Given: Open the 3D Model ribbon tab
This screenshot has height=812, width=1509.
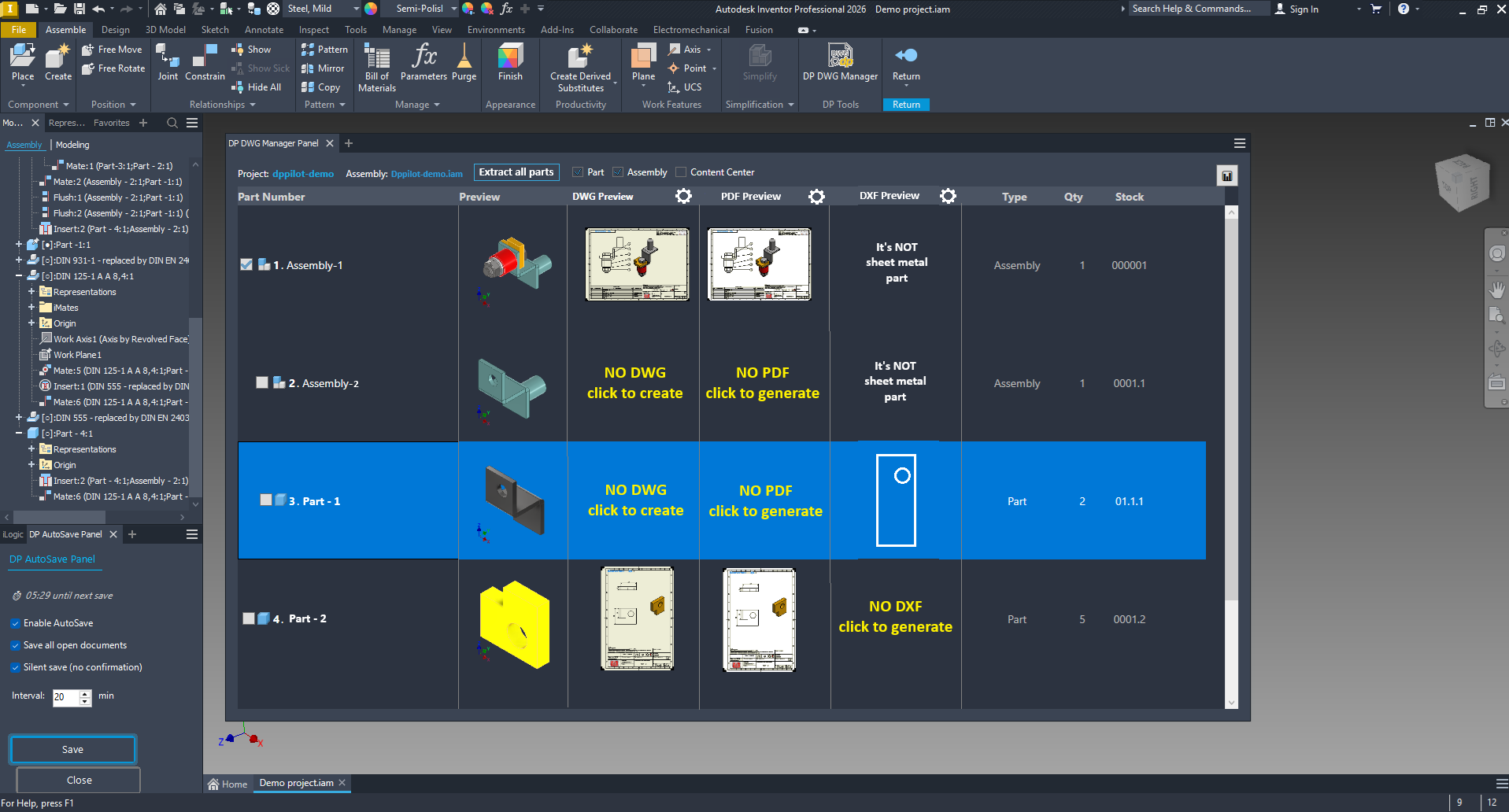Looking at the screenshot, I should point(165,30).
